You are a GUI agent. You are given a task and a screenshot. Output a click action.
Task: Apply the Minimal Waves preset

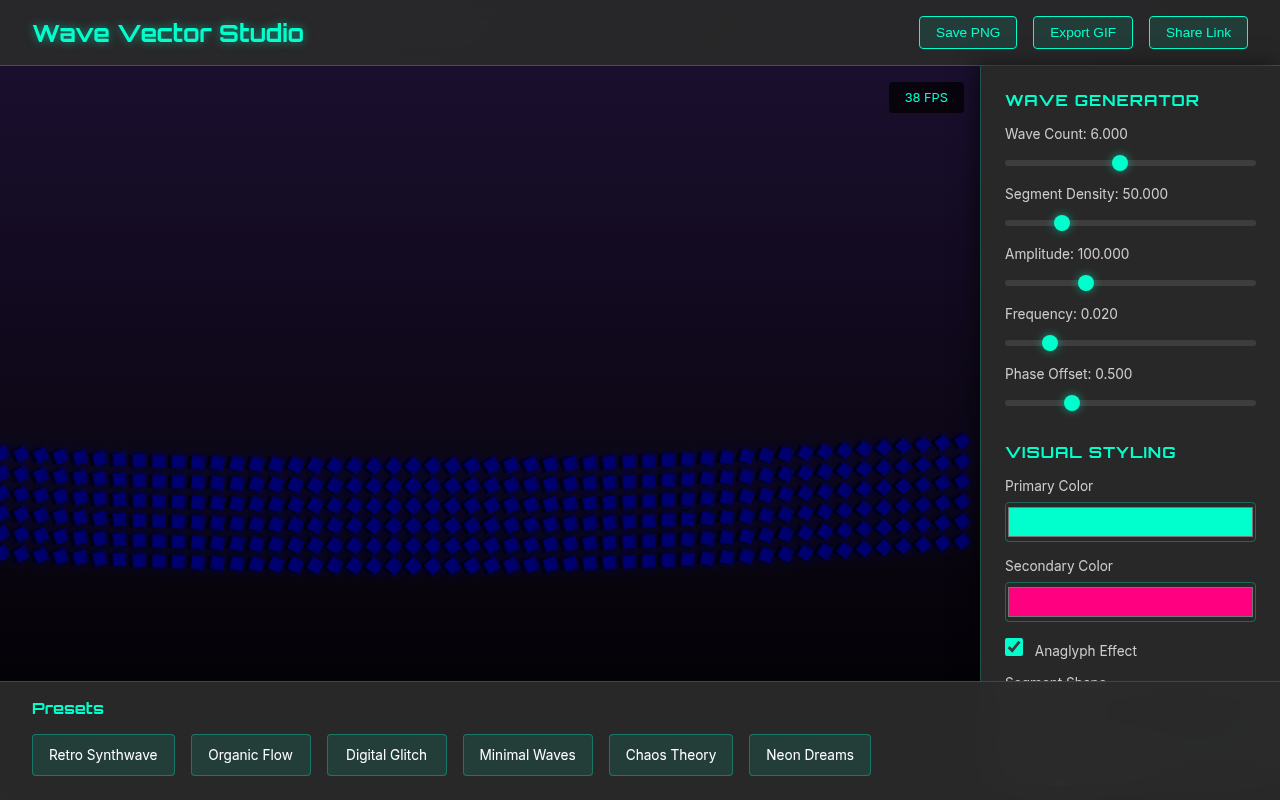click(x=527, y=754)
